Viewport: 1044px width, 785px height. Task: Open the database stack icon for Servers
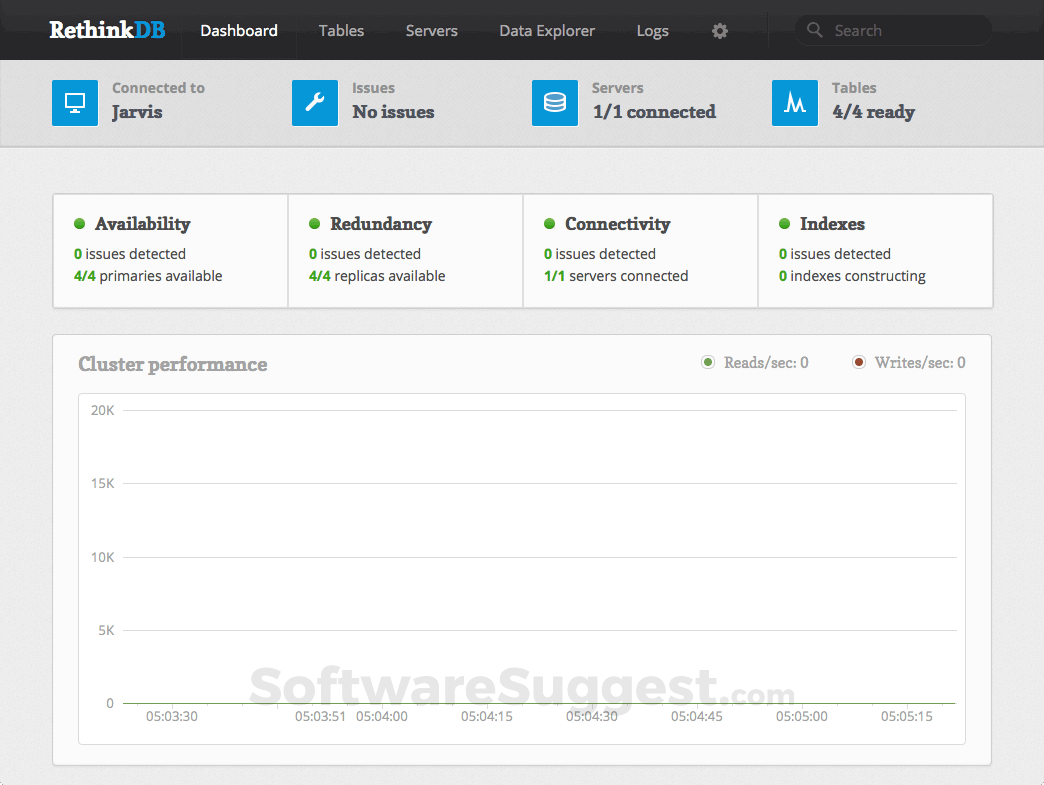[554, 103]
